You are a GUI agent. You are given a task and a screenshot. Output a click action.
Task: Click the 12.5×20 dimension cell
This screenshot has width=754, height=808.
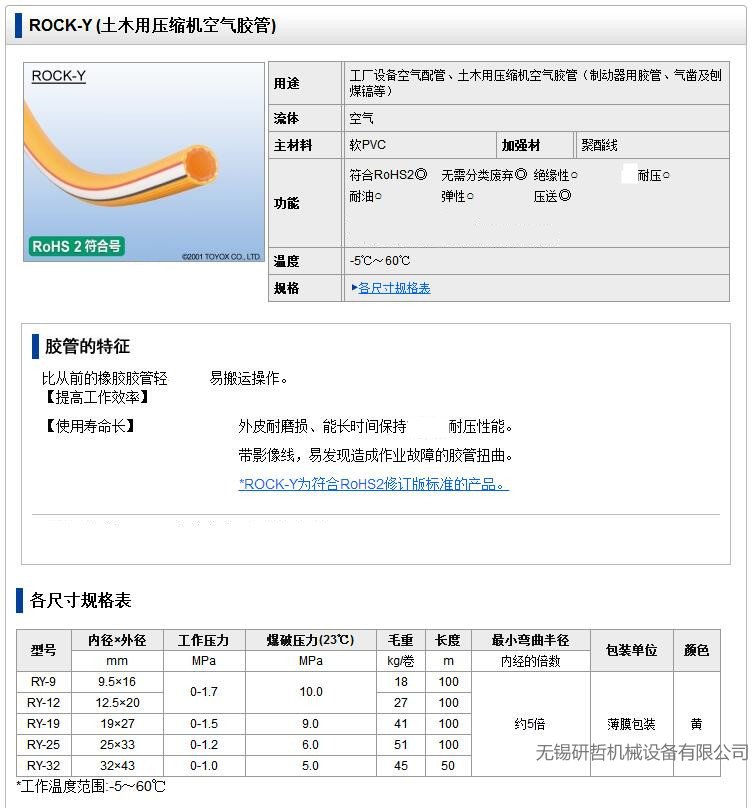click(x=118, y=703)
